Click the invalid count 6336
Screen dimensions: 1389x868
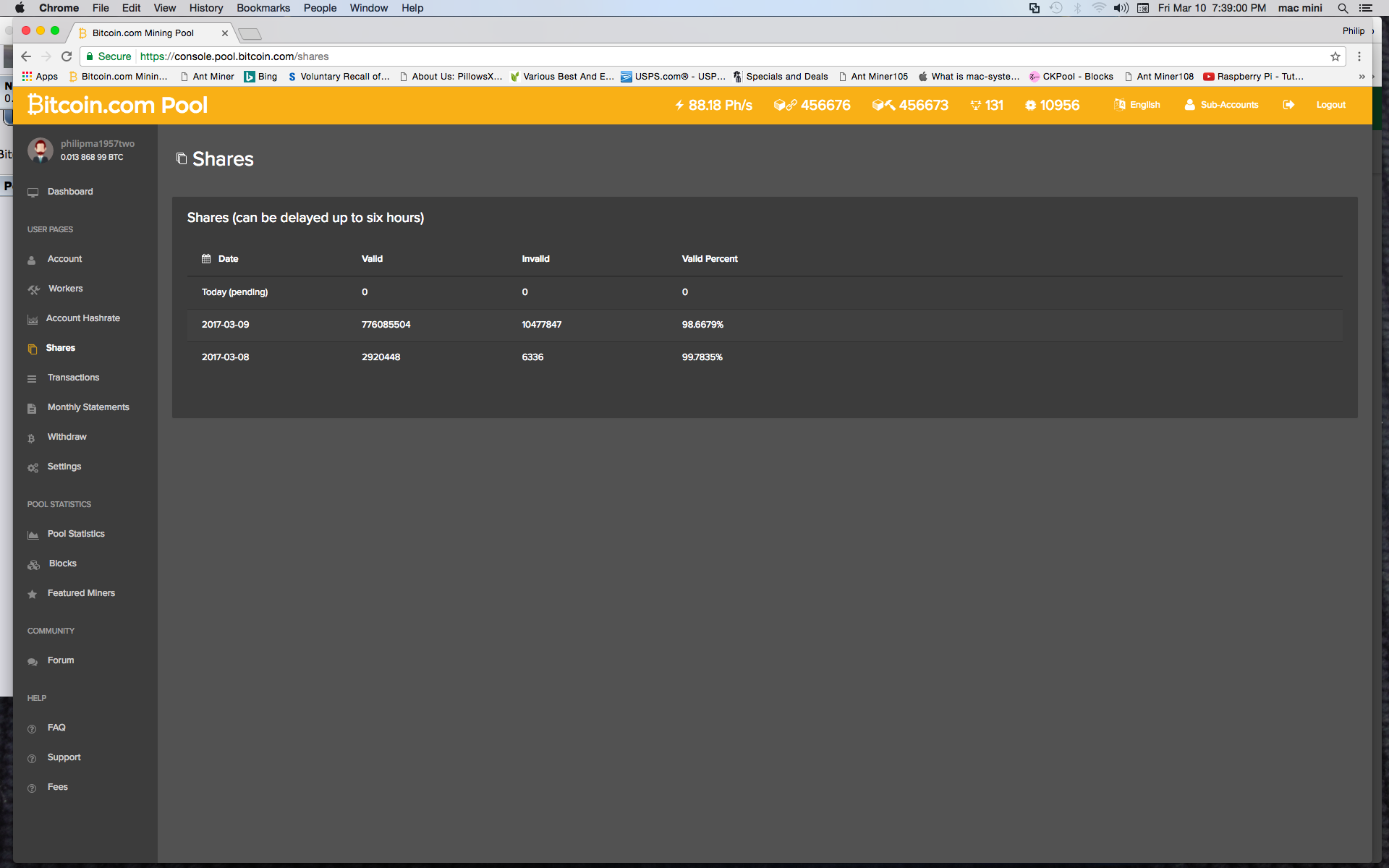[532, 357]
